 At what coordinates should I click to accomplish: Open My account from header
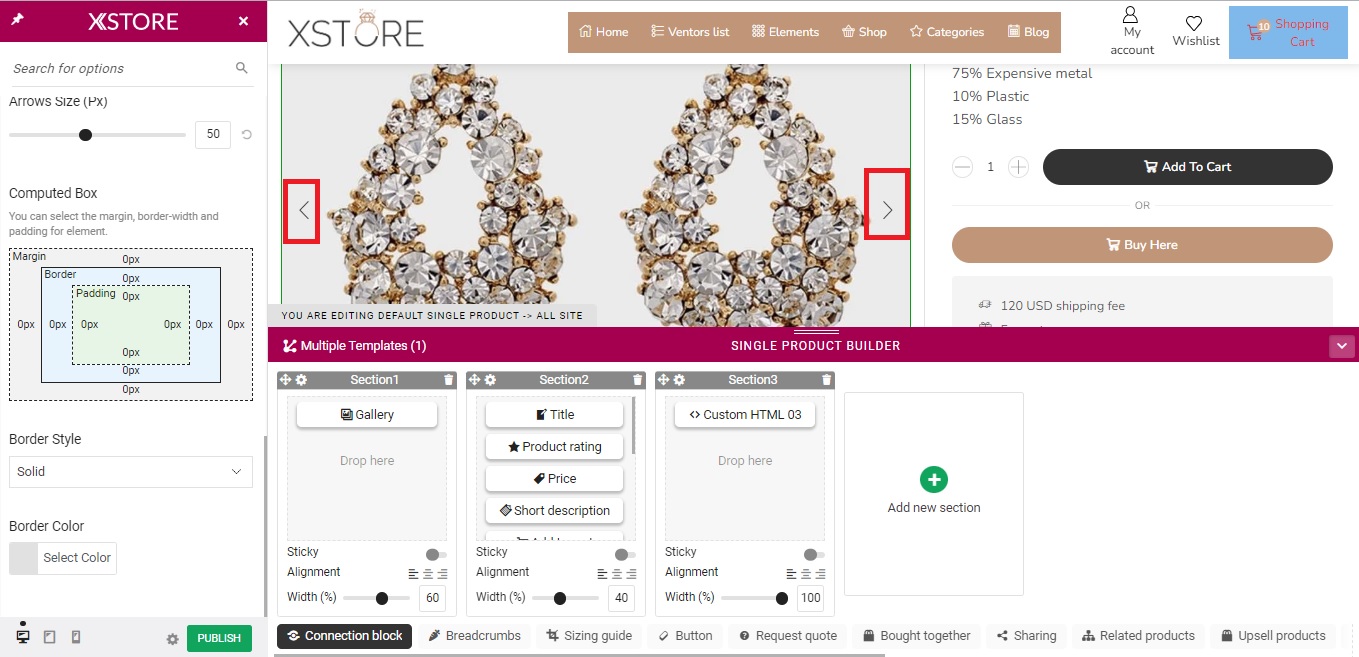[x=1131, y=31]
